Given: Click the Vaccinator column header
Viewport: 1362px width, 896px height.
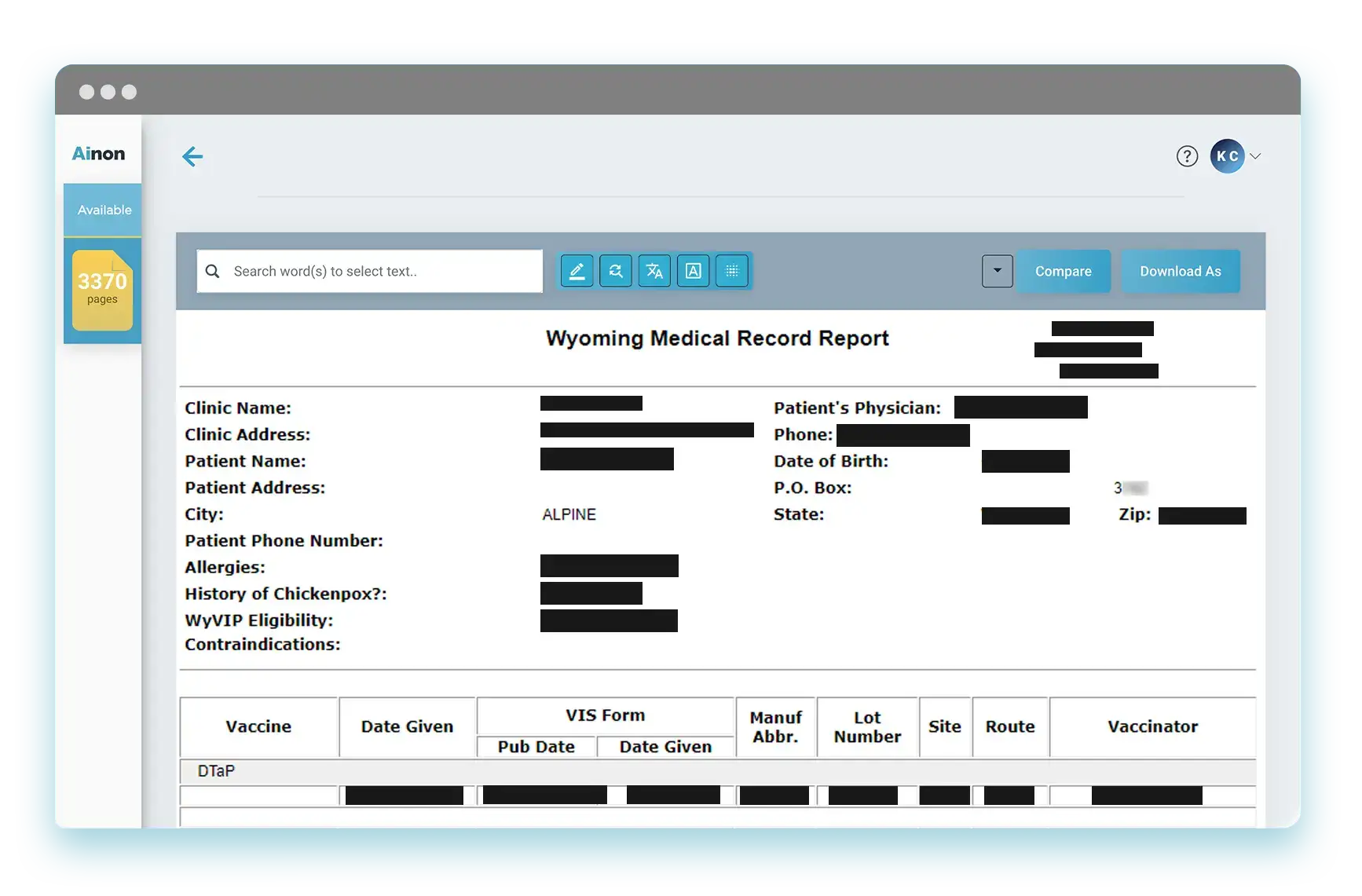Looking at the screenshot, I should tap(1151, 727).
